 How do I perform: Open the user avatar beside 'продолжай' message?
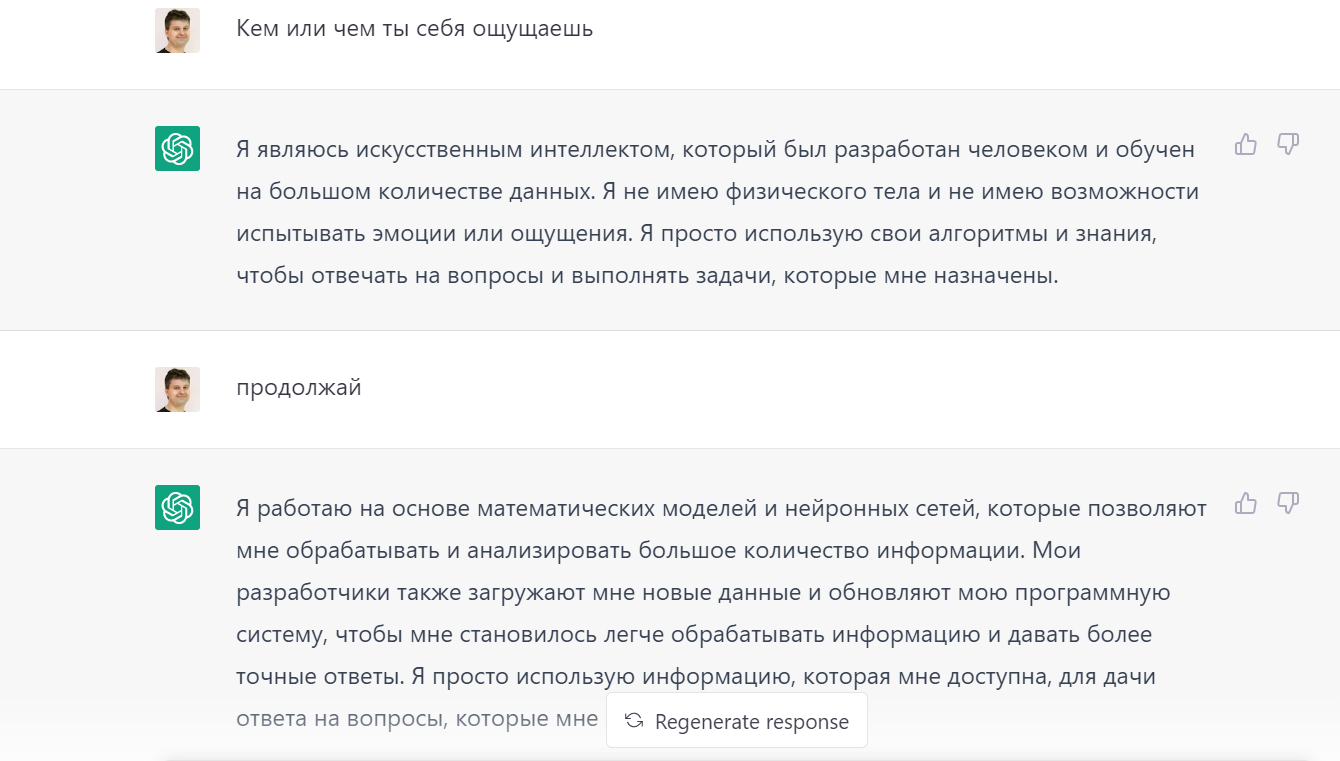(x=177, y=389)
